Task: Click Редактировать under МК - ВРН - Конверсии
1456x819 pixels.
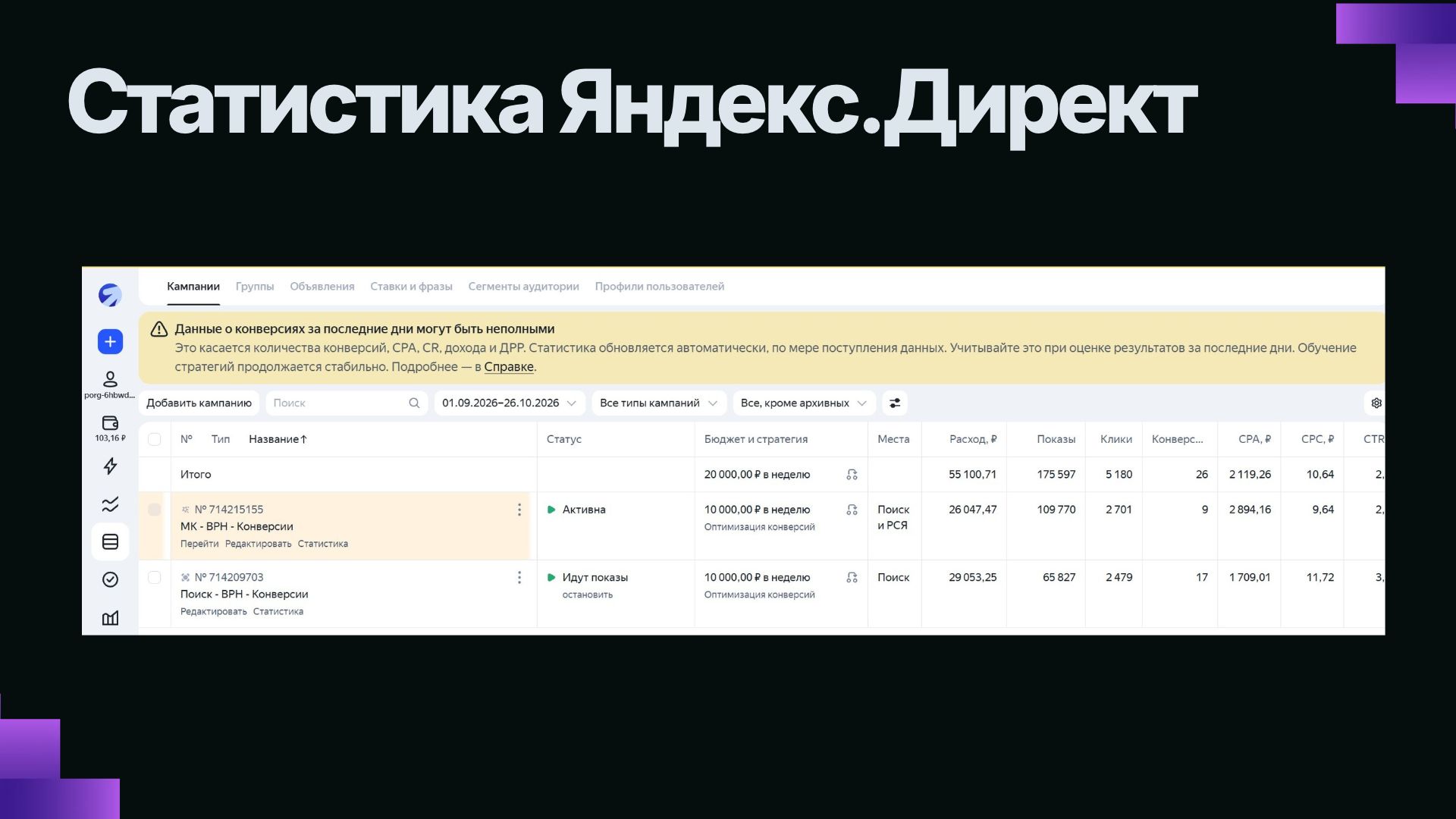Action: click(258, 544)
